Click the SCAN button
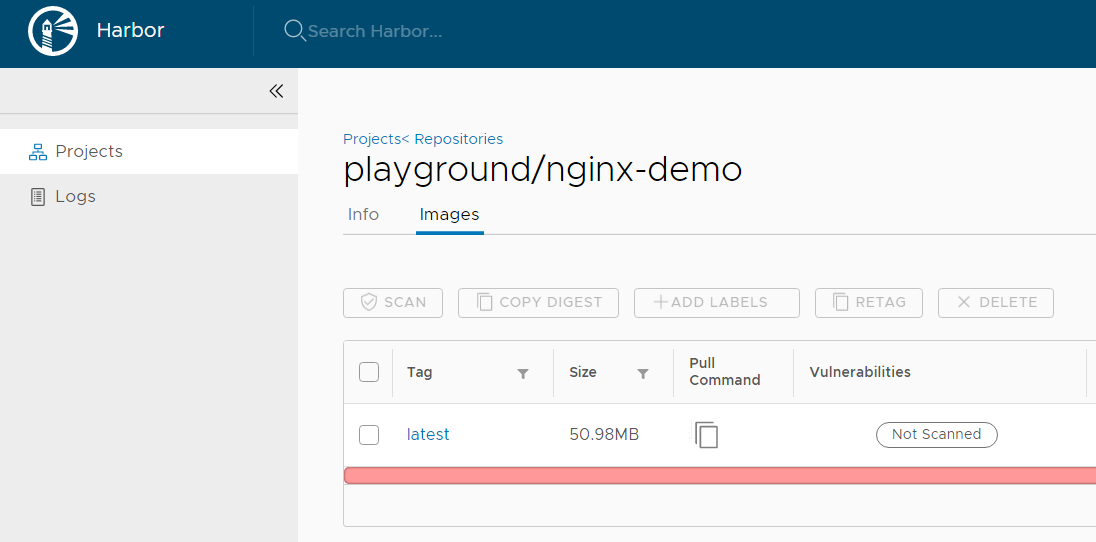 393,303
